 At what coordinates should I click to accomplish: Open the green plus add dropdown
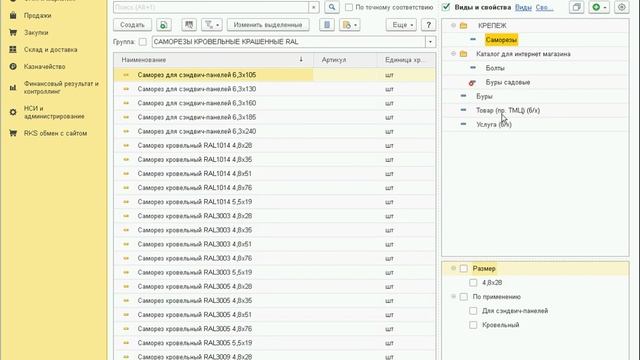pos(599,7)
